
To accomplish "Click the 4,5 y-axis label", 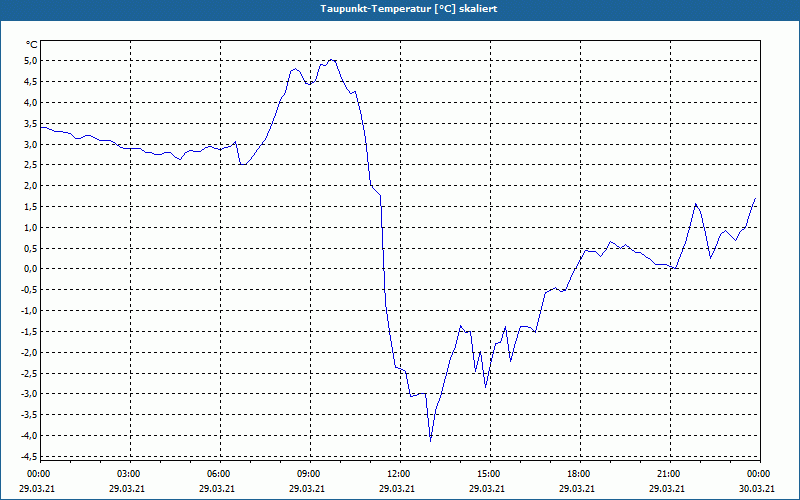I will point(31,82).
